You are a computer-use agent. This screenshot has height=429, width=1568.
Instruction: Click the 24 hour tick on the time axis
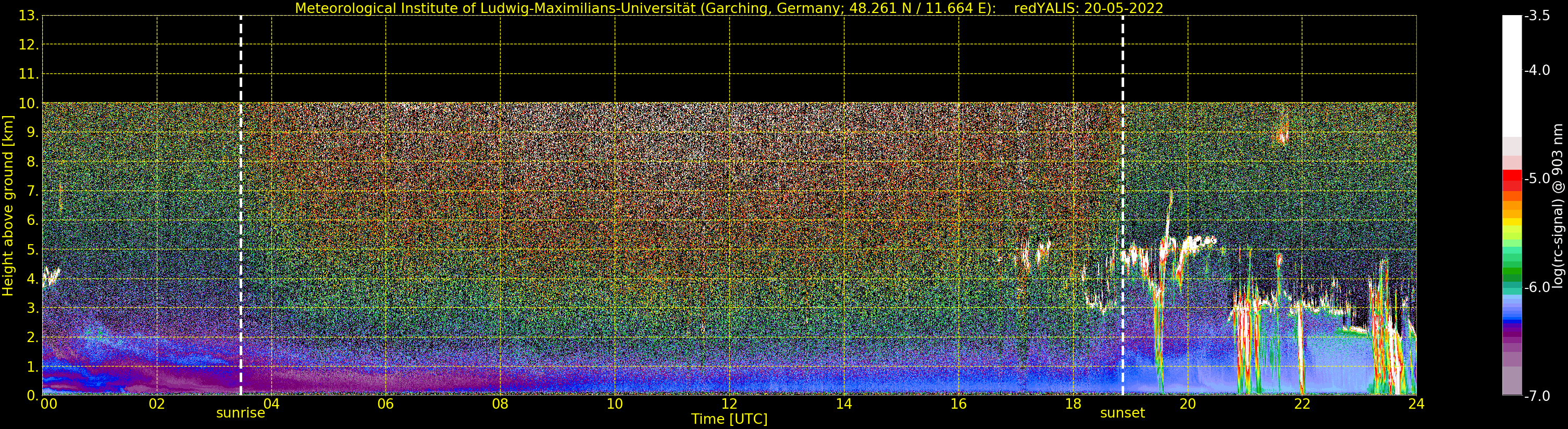click(x=1416, y=404)
